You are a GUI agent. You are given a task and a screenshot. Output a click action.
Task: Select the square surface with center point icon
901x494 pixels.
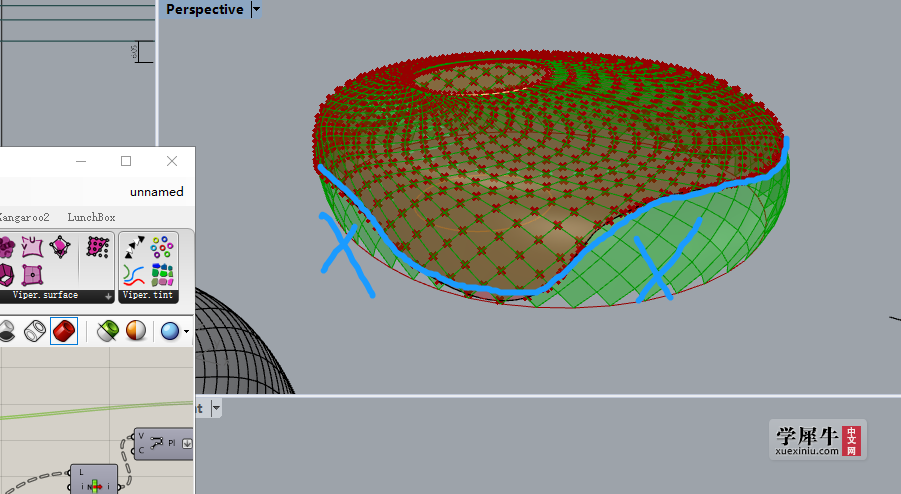pyautogui.click(x=33, y=275)
